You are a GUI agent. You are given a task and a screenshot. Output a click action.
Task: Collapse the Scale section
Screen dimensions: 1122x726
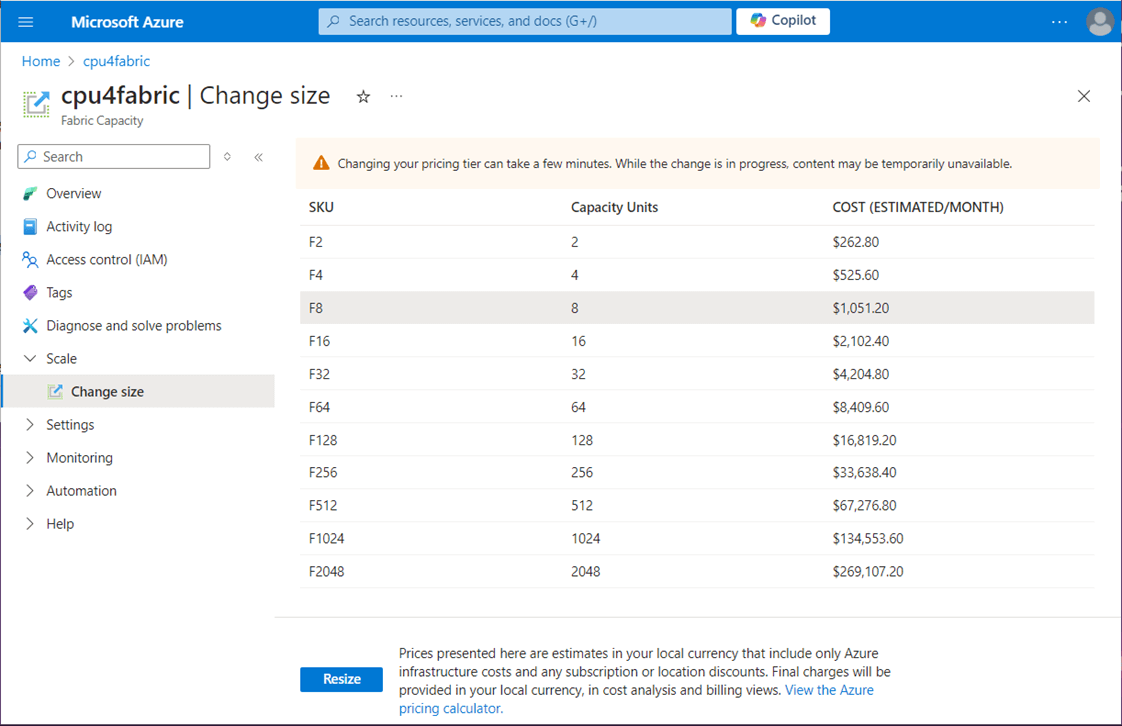(x=30, y=359)
